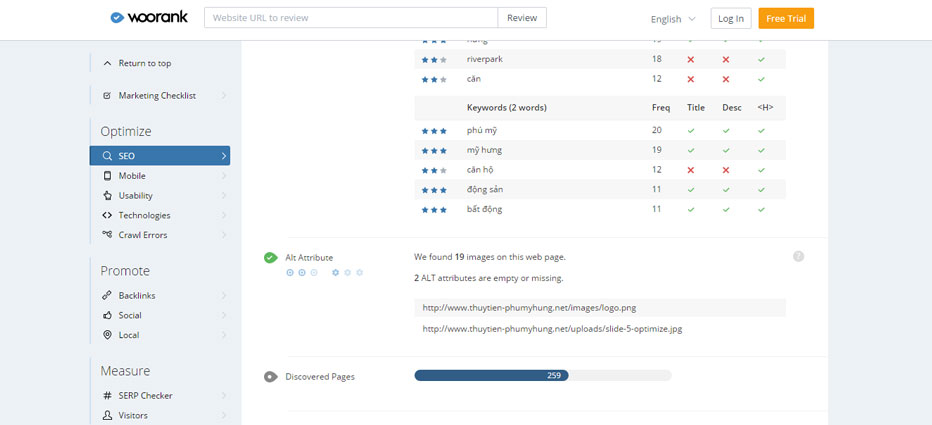Click the Discovered Pages status icon
This screenshot has width=932, height=425.
coord(270,377)
